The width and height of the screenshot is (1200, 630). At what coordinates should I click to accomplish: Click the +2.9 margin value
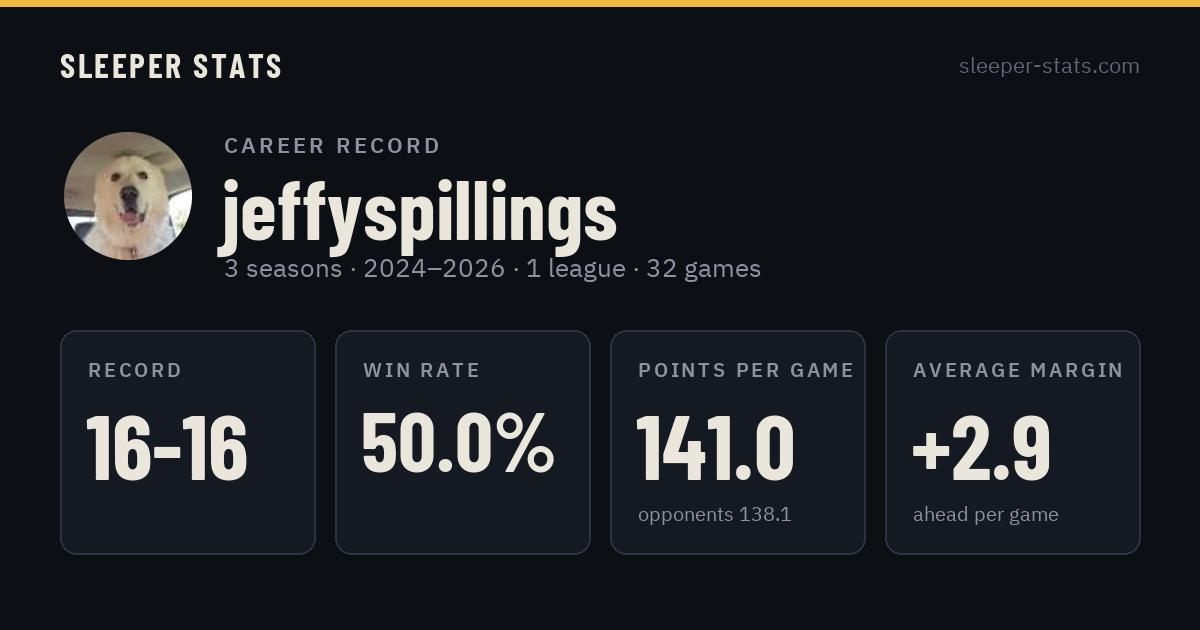pyautogui.click(x=981, y=448)
